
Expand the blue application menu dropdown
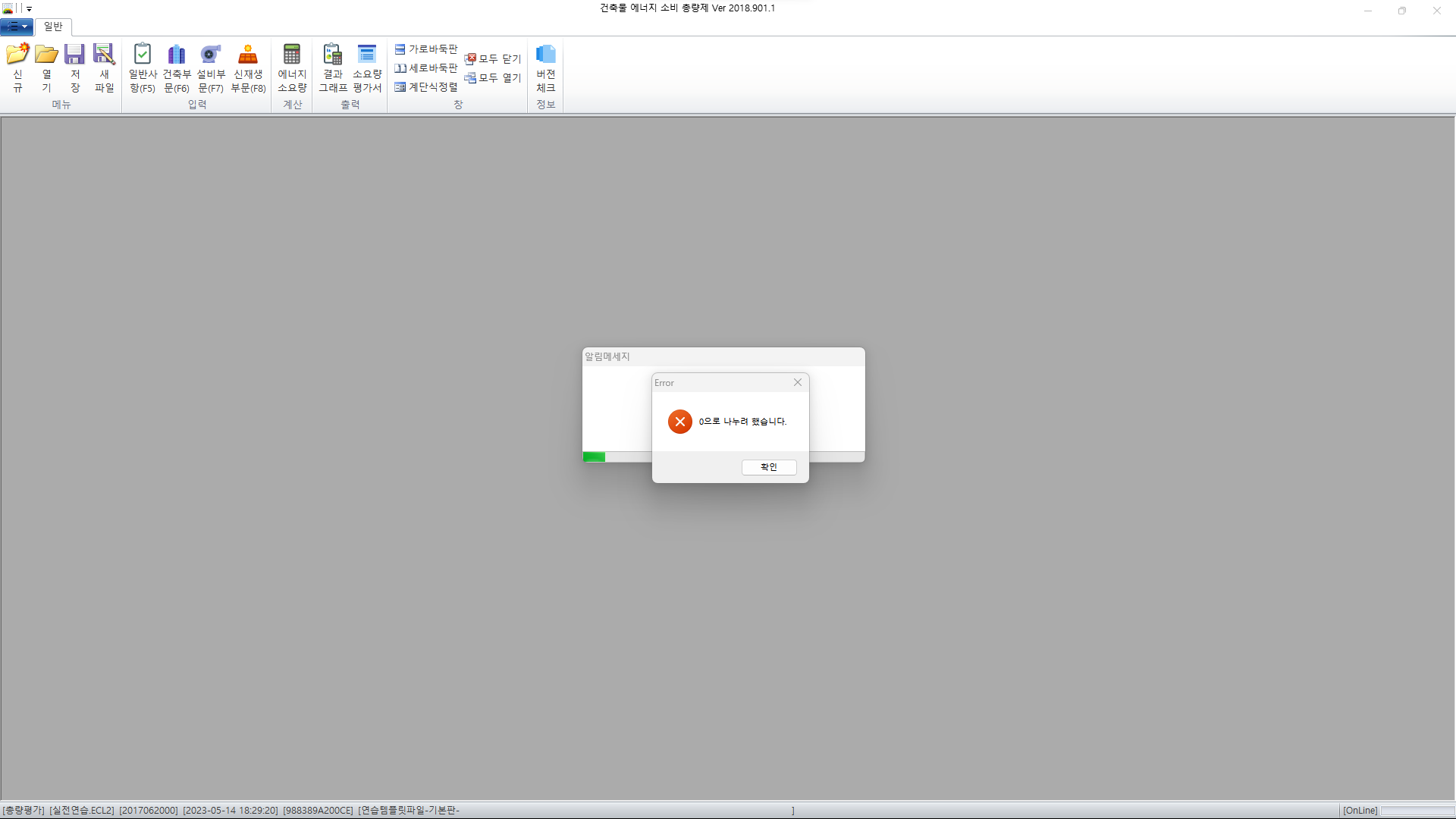pos(17,27)
